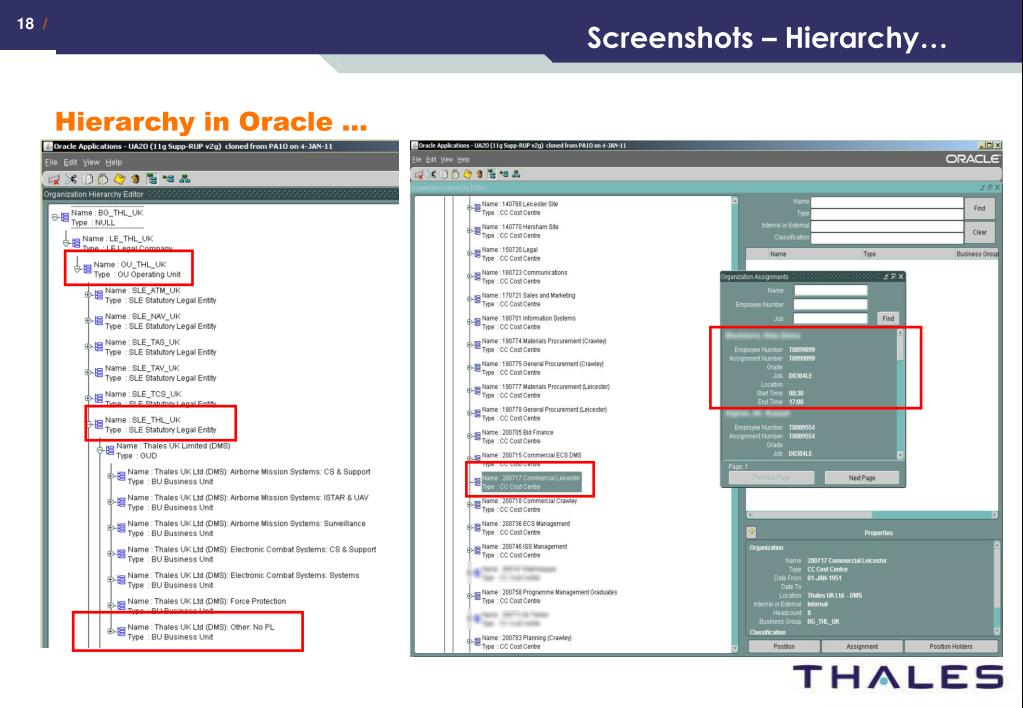This screenshot has height=708, width=1023.
Task: Click node icon of 200783 Planning (Crawley)
Action: click(x=477, y=642)
